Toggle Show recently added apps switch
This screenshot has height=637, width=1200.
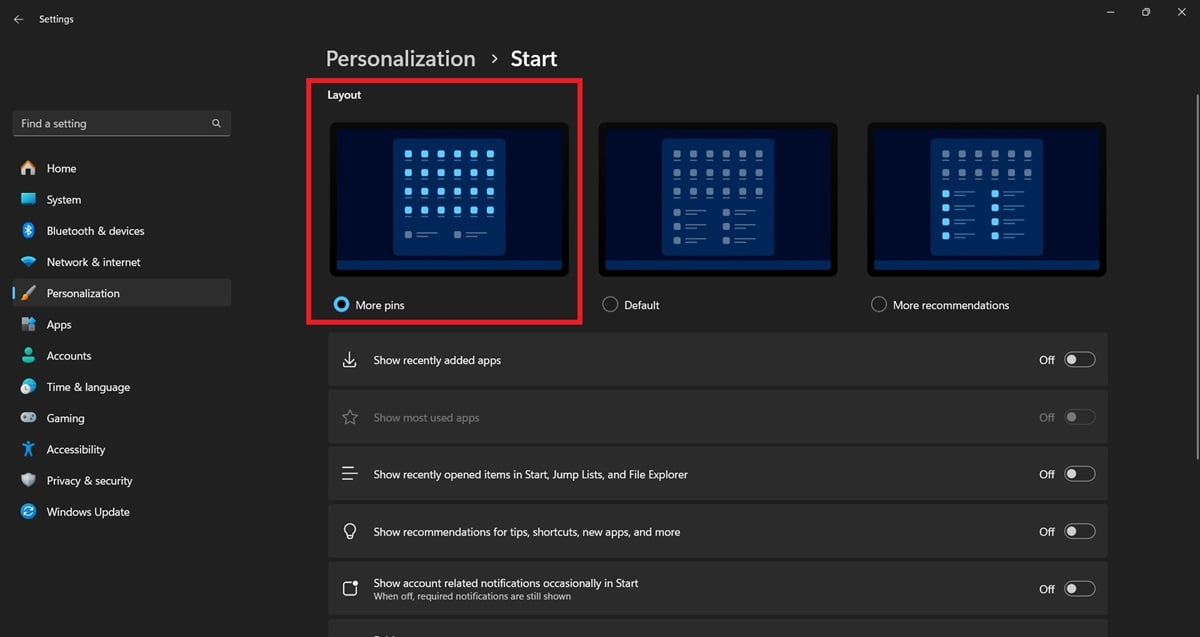pyautogui.click(x=1079, y=360)
